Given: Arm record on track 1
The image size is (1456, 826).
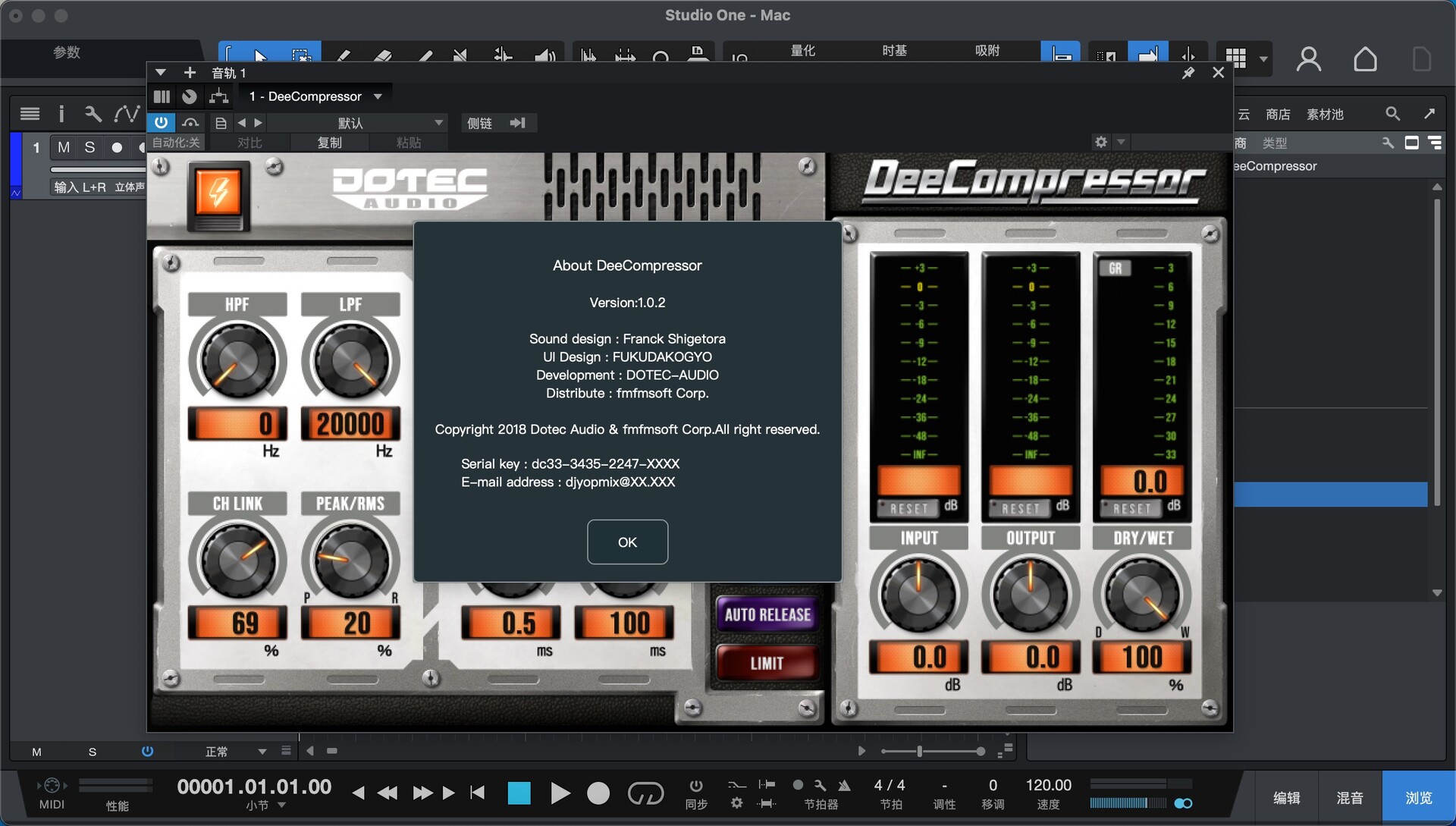Looking at the screenshot, I should 117,147.
